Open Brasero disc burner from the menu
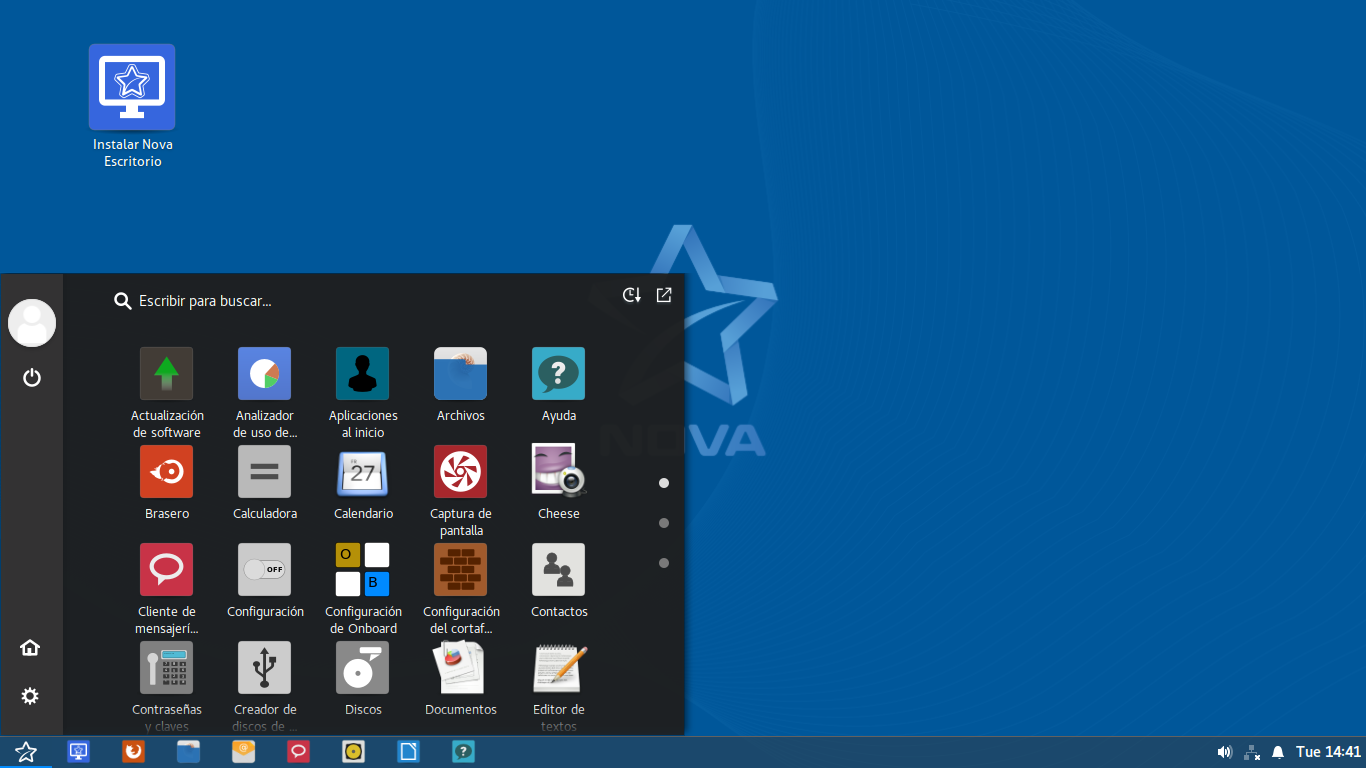The image size is (1366, 768). pos(166,472)
